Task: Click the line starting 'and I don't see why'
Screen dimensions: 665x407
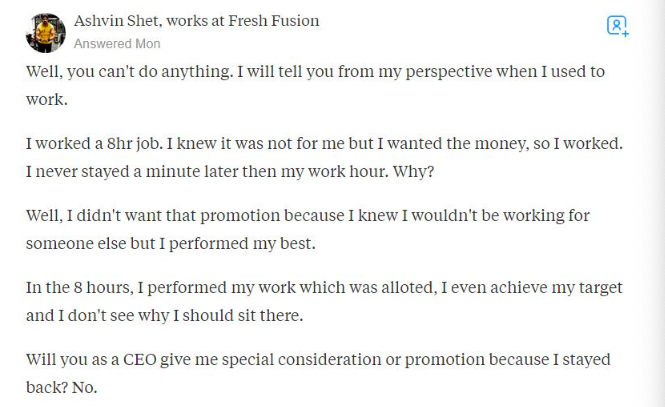Action: pyautogui.click(x=165, y=316)
